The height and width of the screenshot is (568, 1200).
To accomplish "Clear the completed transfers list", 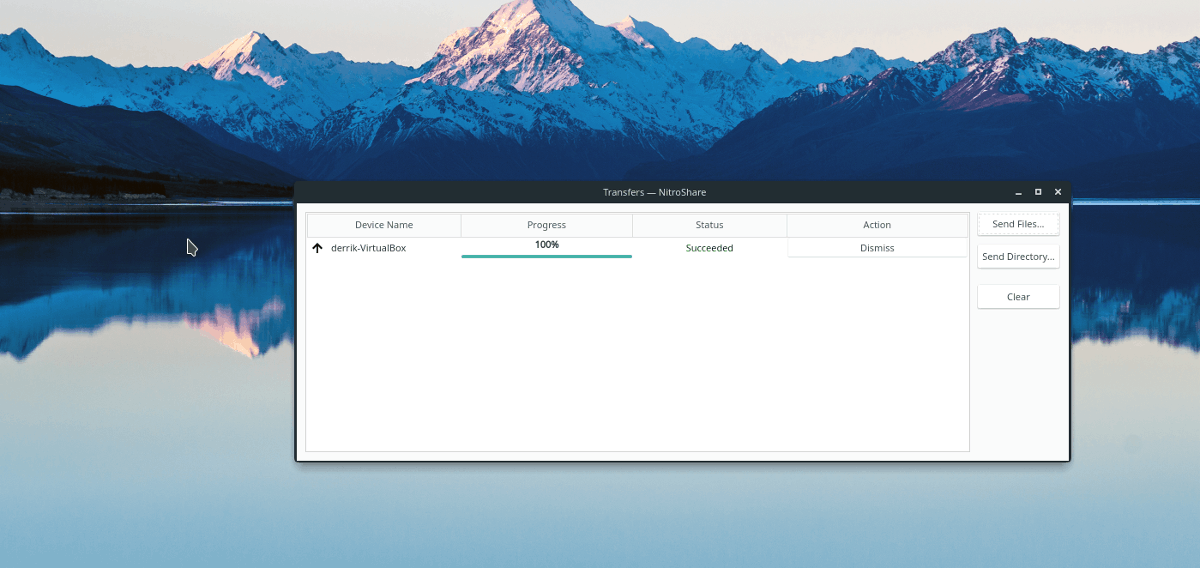I will (1018, 297).
